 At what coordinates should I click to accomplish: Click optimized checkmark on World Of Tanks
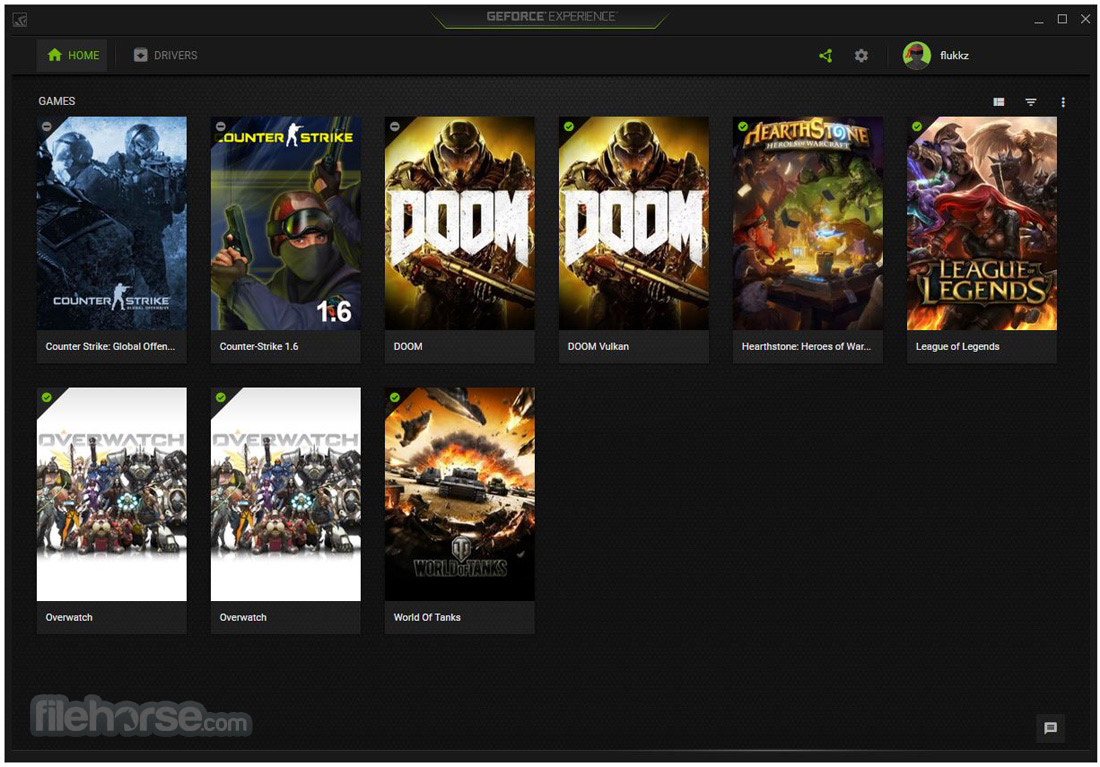395,397
